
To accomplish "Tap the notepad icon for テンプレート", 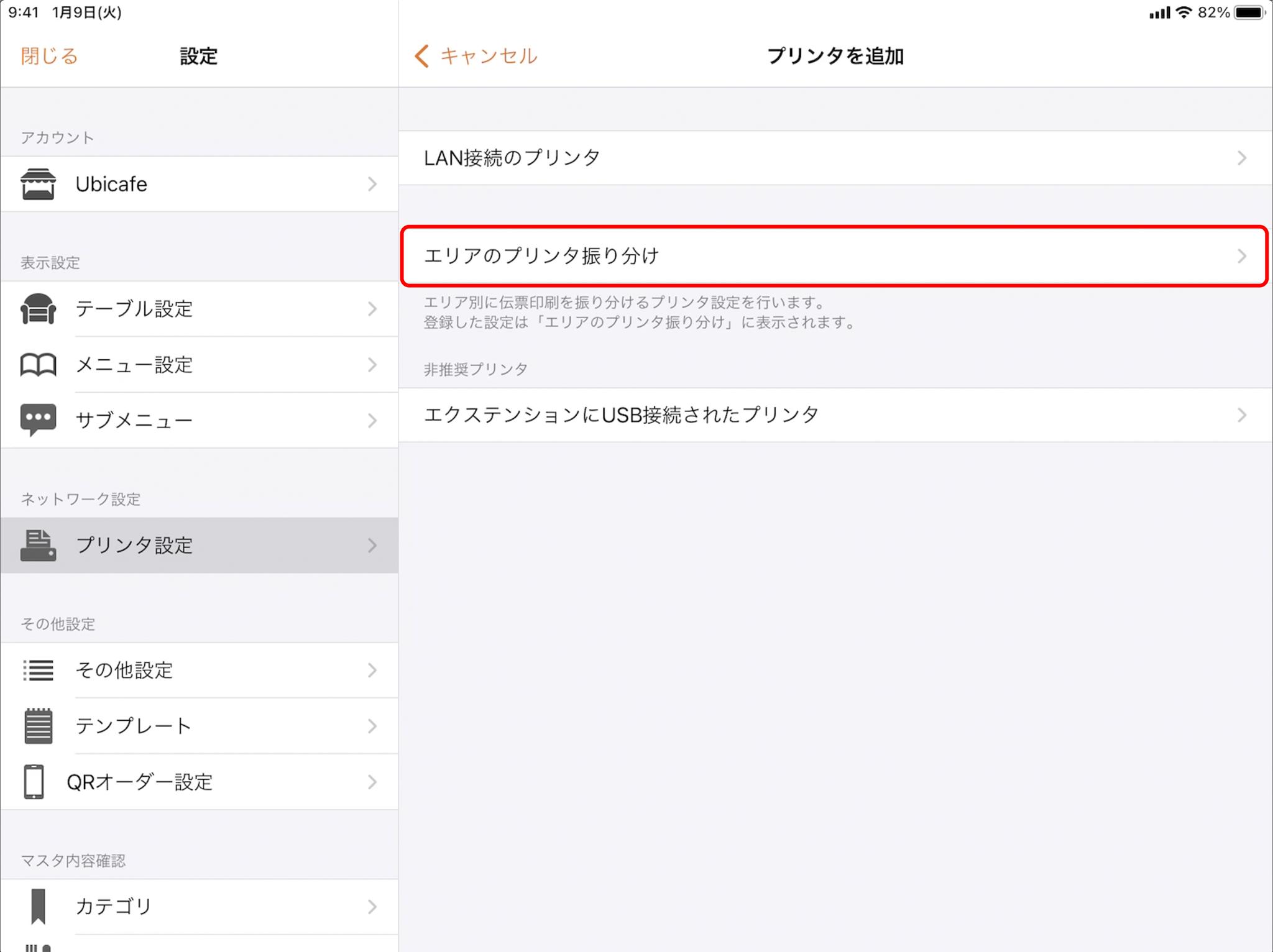I will tap(38, 726).
